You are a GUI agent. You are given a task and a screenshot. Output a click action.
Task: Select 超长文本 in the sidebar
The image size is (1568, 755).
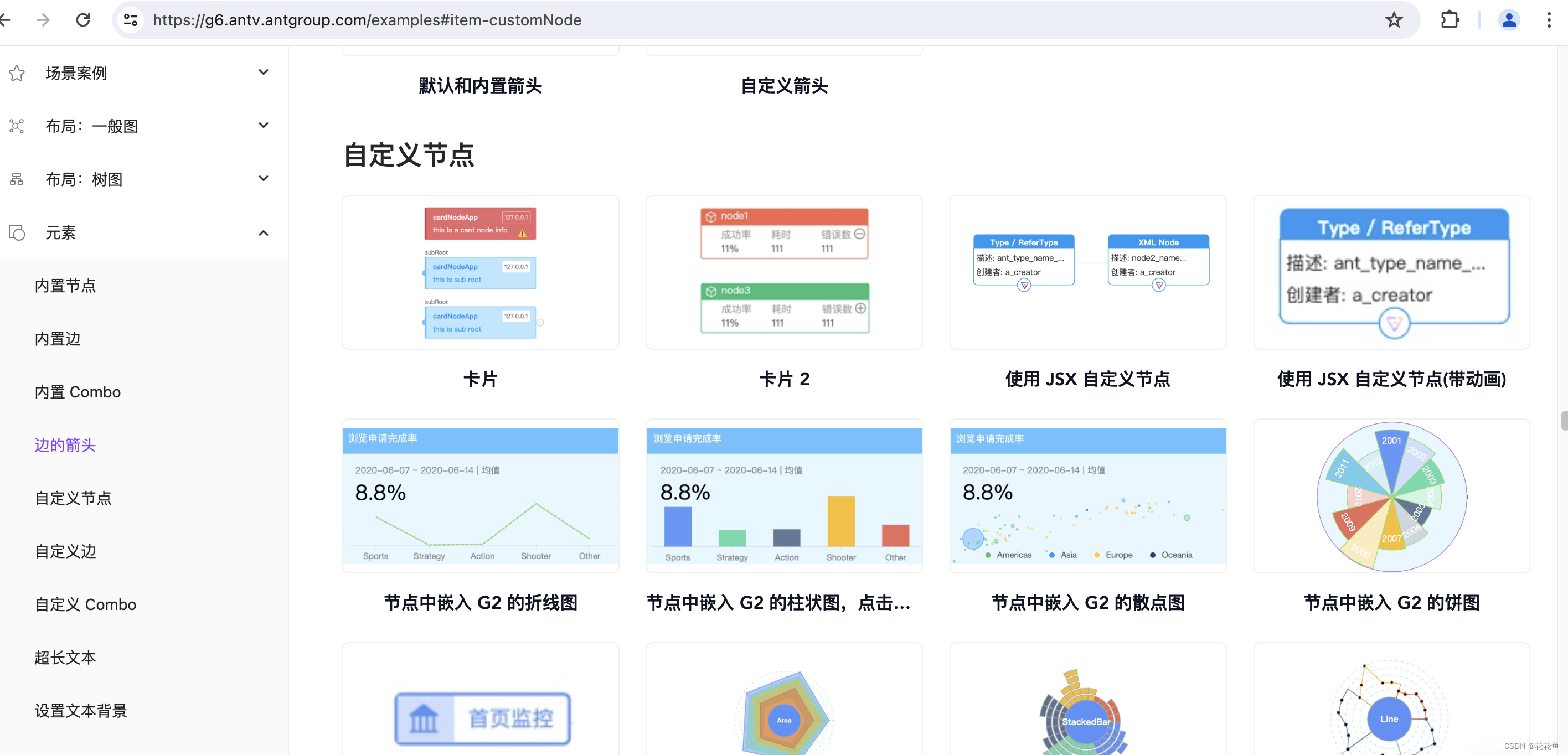pyautogui.click(x=65, y=657)
